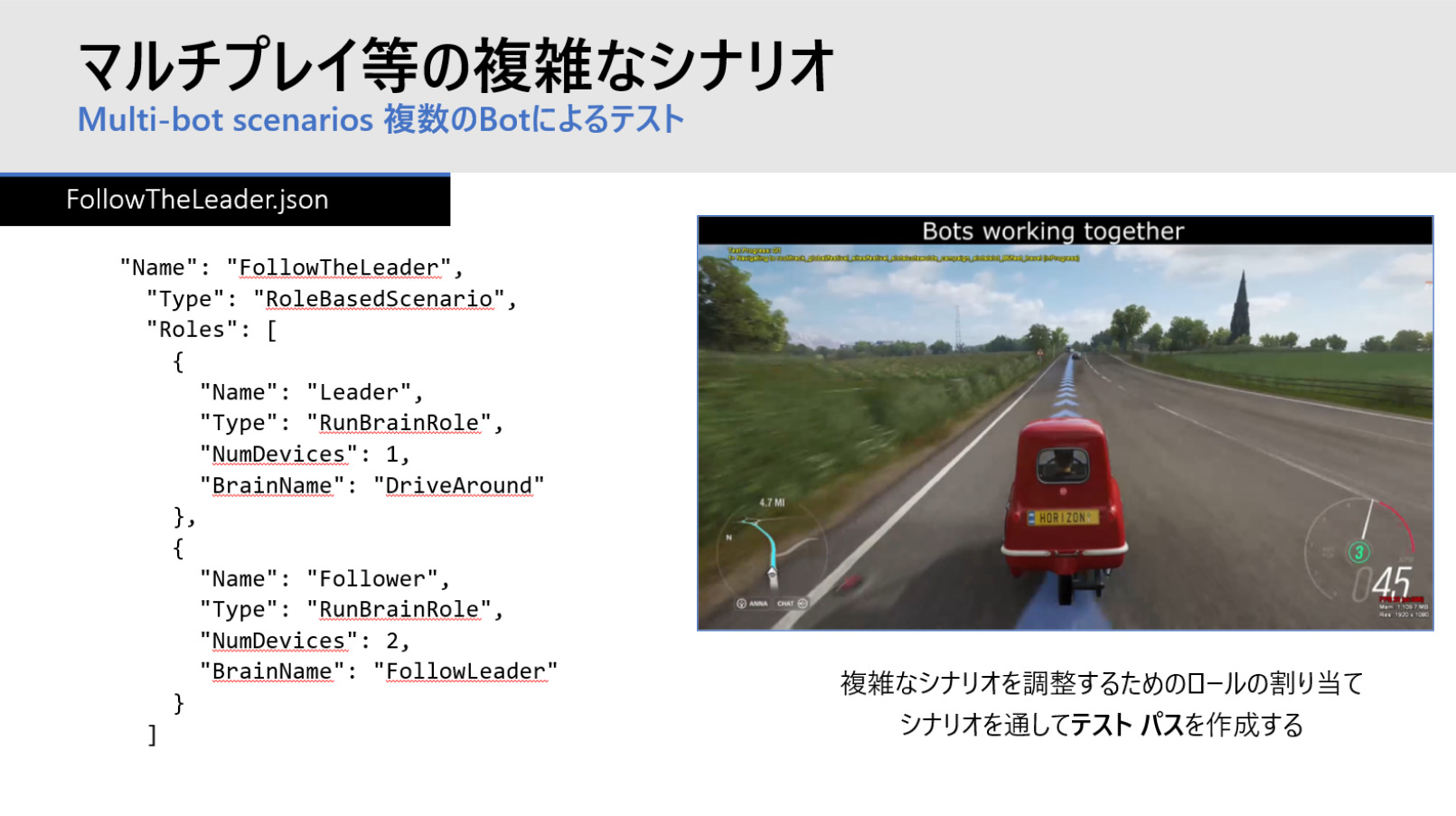The height and width of the screenshot is (816, 1456).
Task: Click the "Name": "Leader" line
Action: point(312,392)
